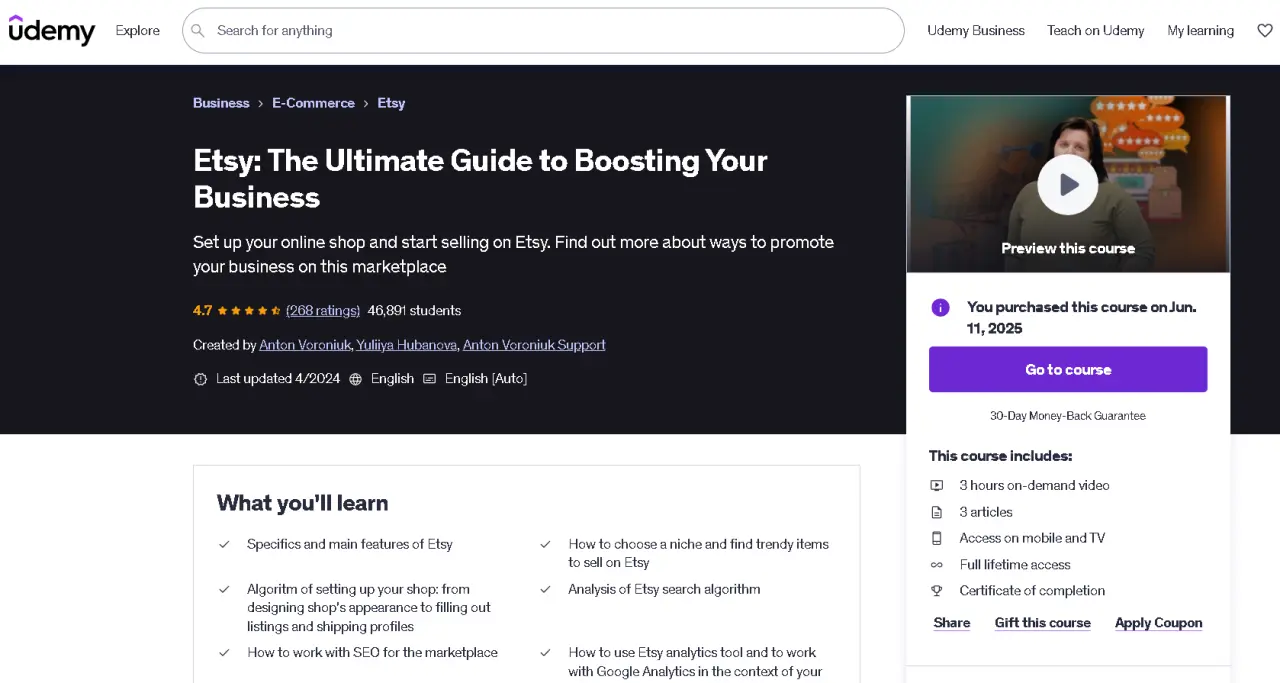
Task: Click Apply Coupon
Action: (x=1159, y=623)
